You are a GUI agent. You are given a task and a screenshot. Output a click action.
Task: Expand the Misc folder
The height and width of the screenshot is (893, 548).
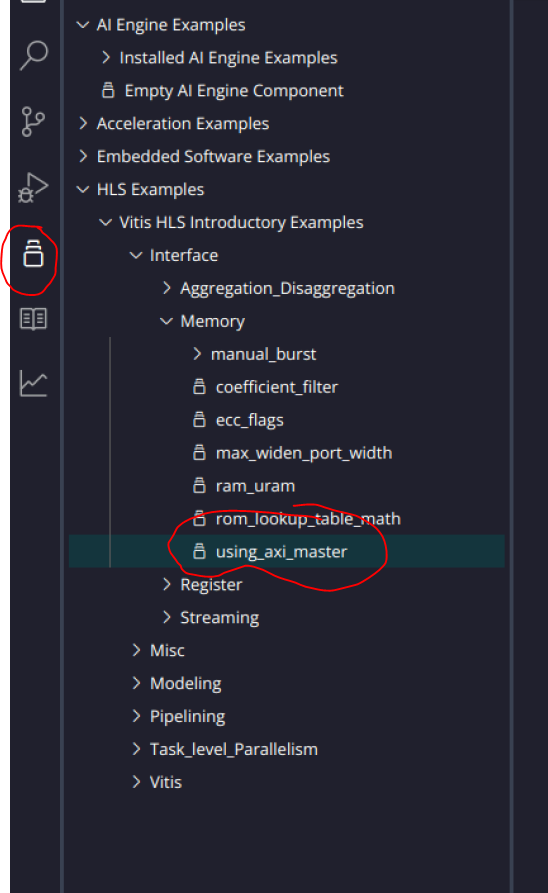(136, 650)
